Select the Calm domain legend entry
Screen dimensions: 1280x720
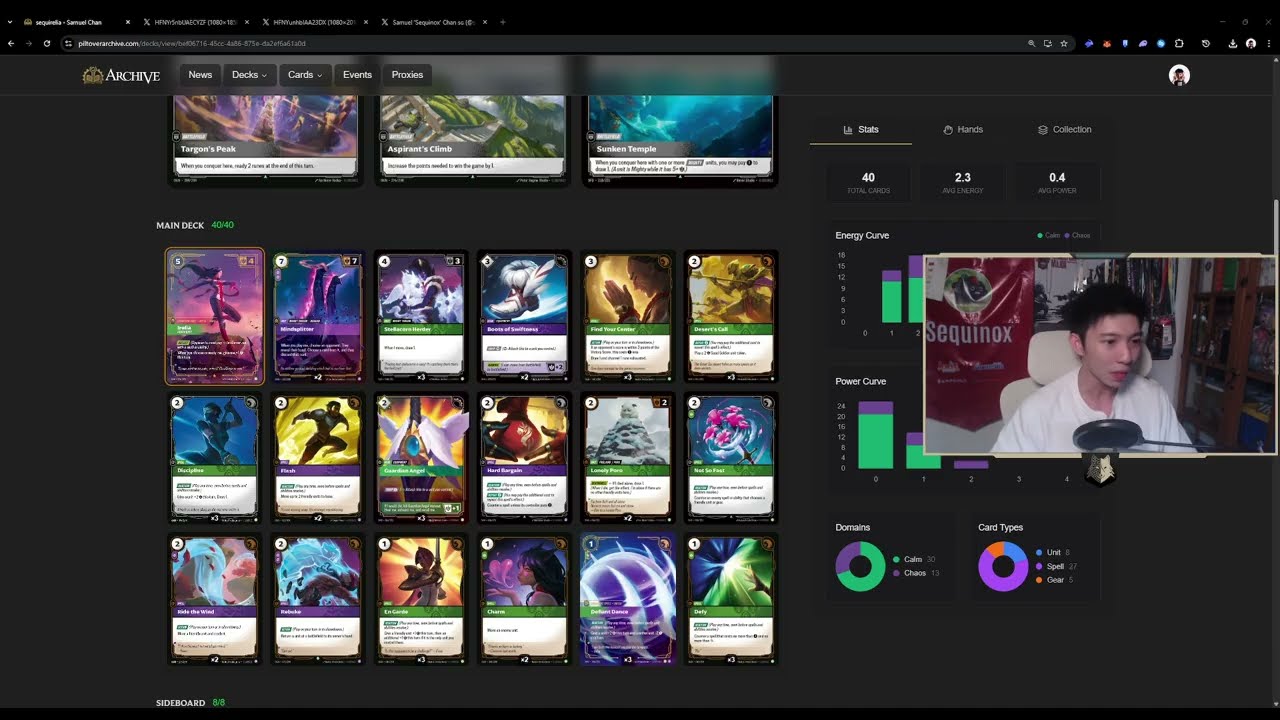click(x=916, y=559)
